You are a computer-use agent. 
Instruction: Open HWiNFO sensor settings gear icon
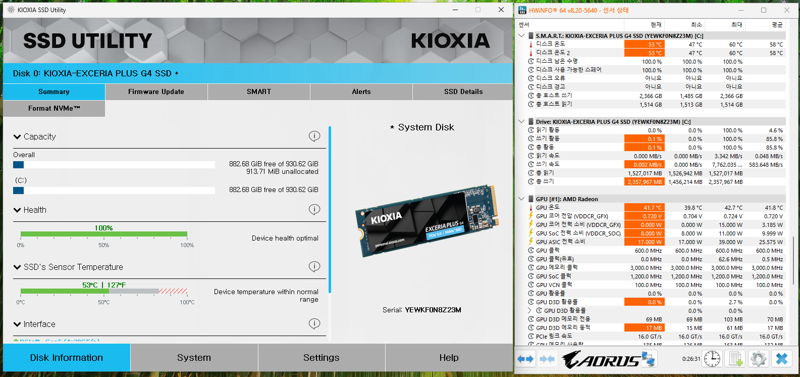pos(758,359)
